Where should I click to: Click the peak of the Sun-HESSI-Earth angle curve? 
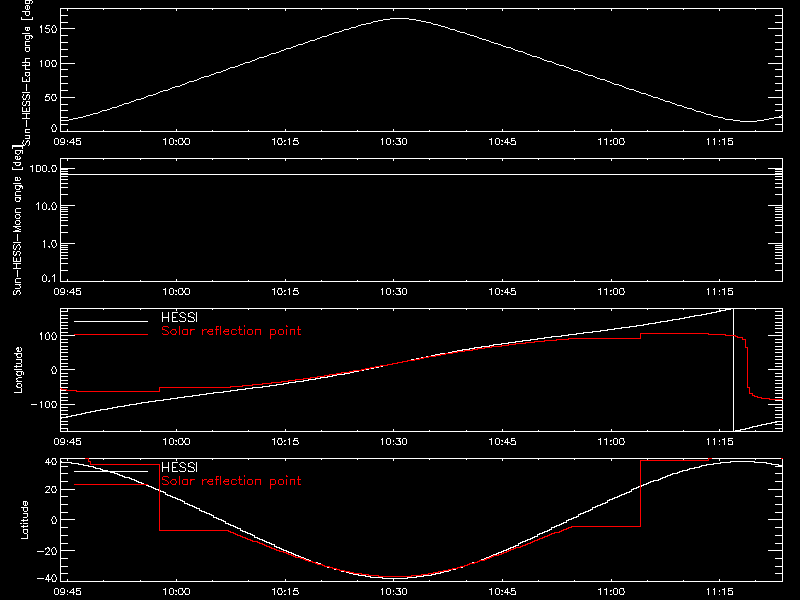pos(400,18)
